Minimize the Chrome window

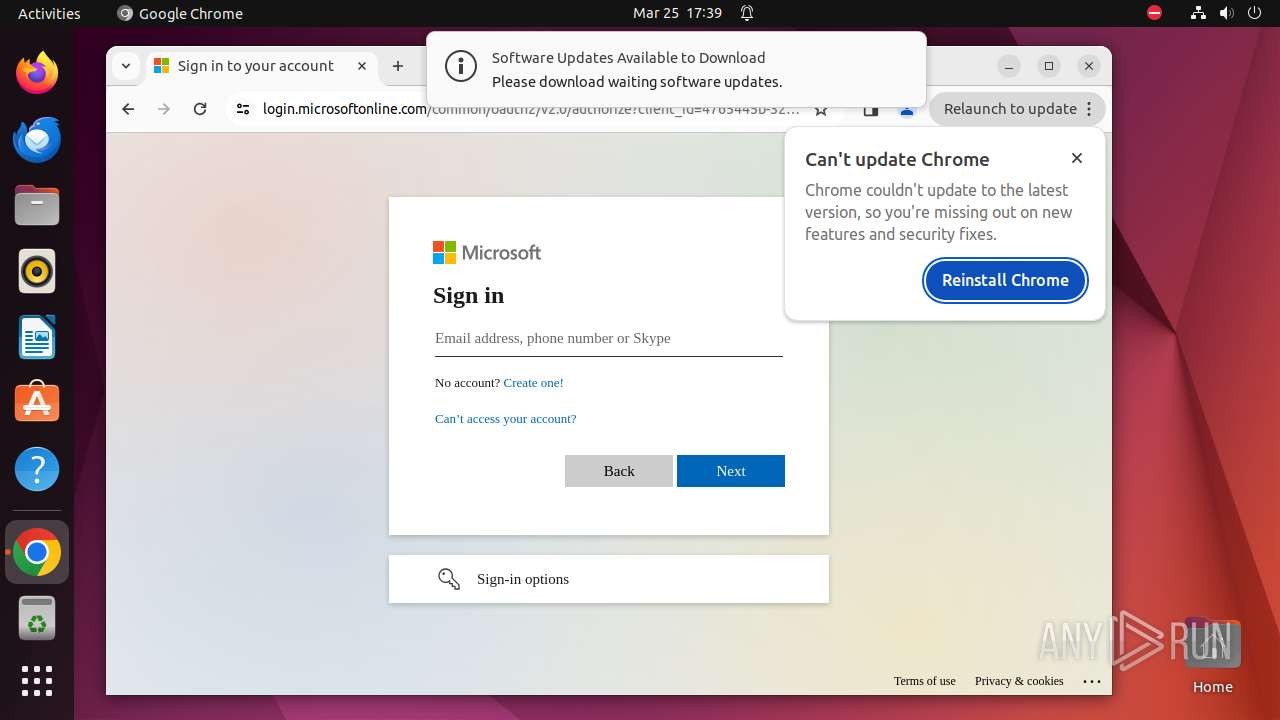click(1009, 66)
